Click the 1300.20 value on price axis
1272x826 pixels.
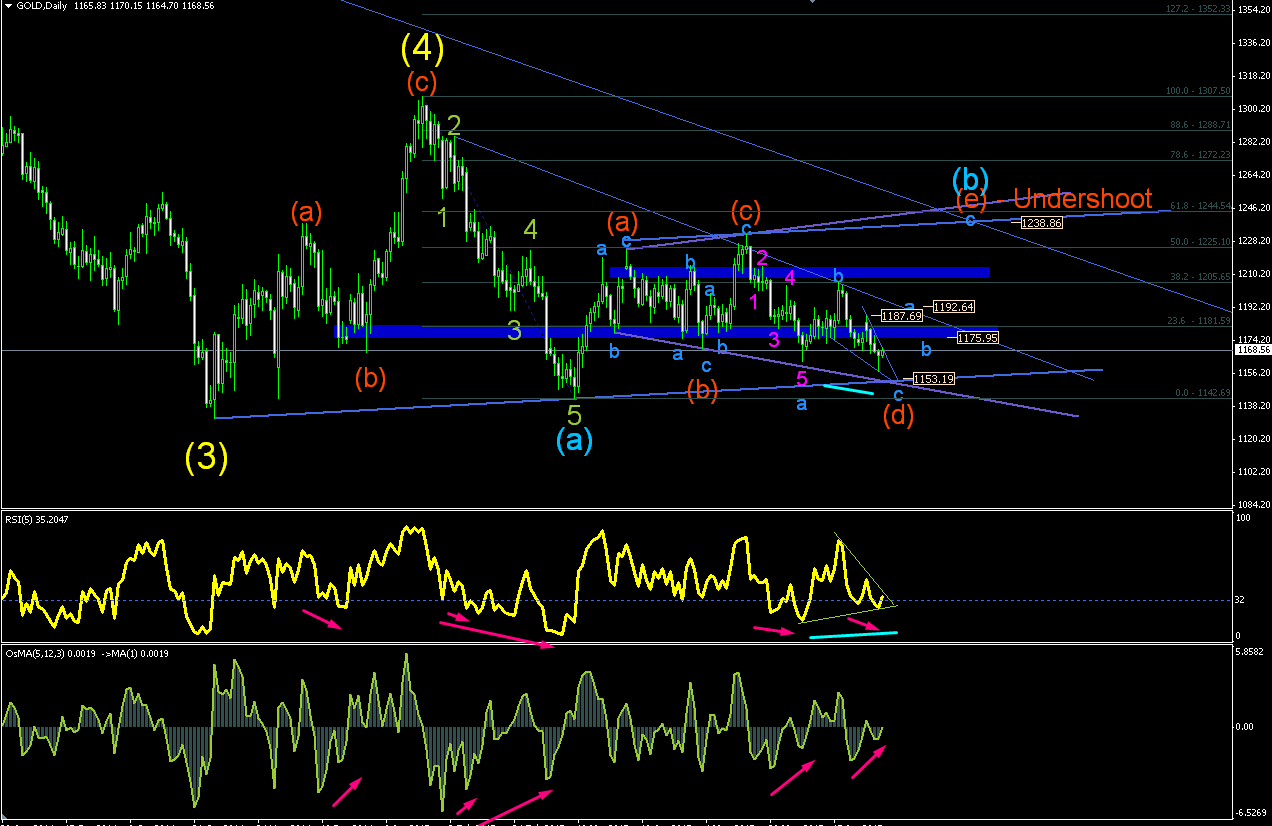[1252, 108]
